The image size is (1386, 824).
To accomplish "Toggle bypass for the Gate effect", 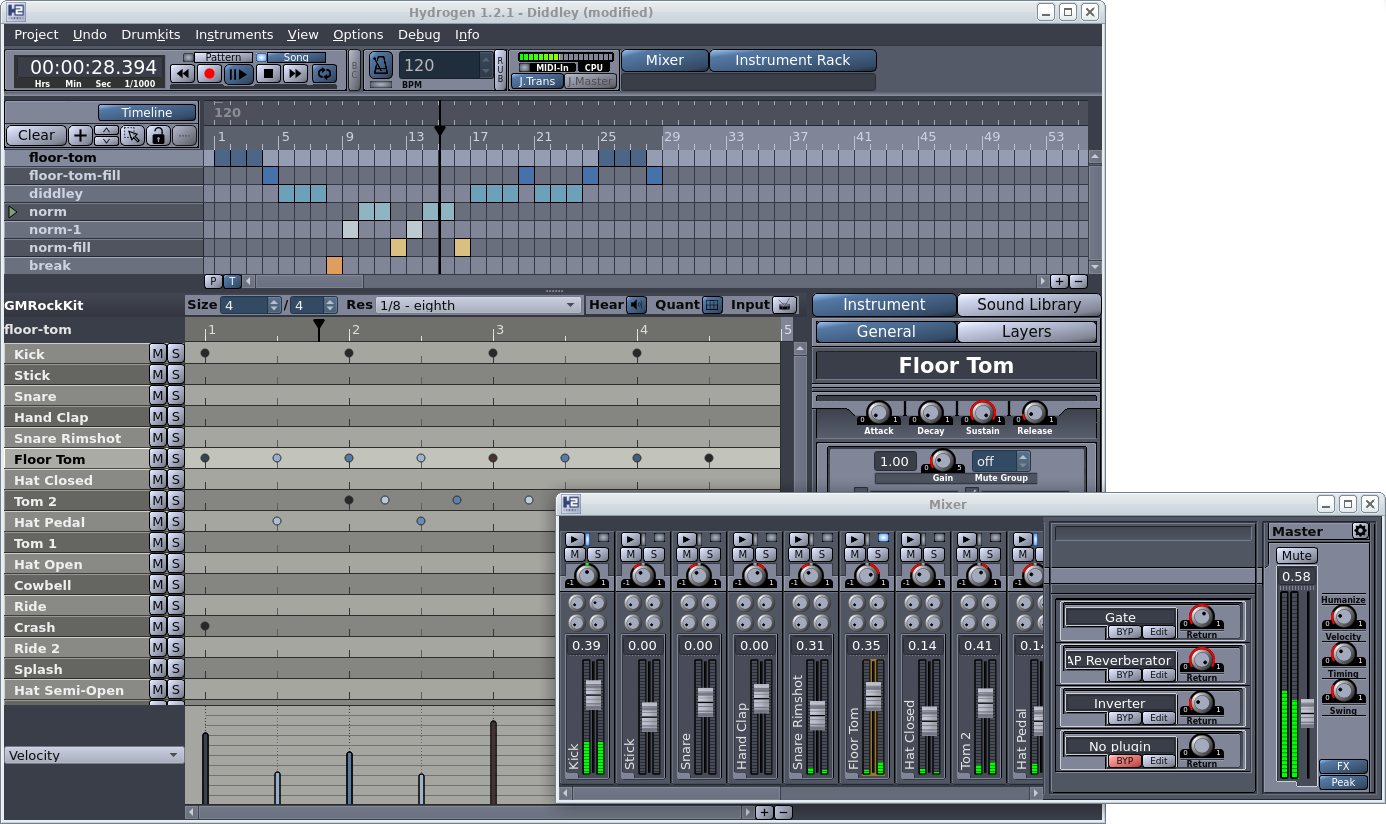I will pyautogui.click(x=1125, y=632).
